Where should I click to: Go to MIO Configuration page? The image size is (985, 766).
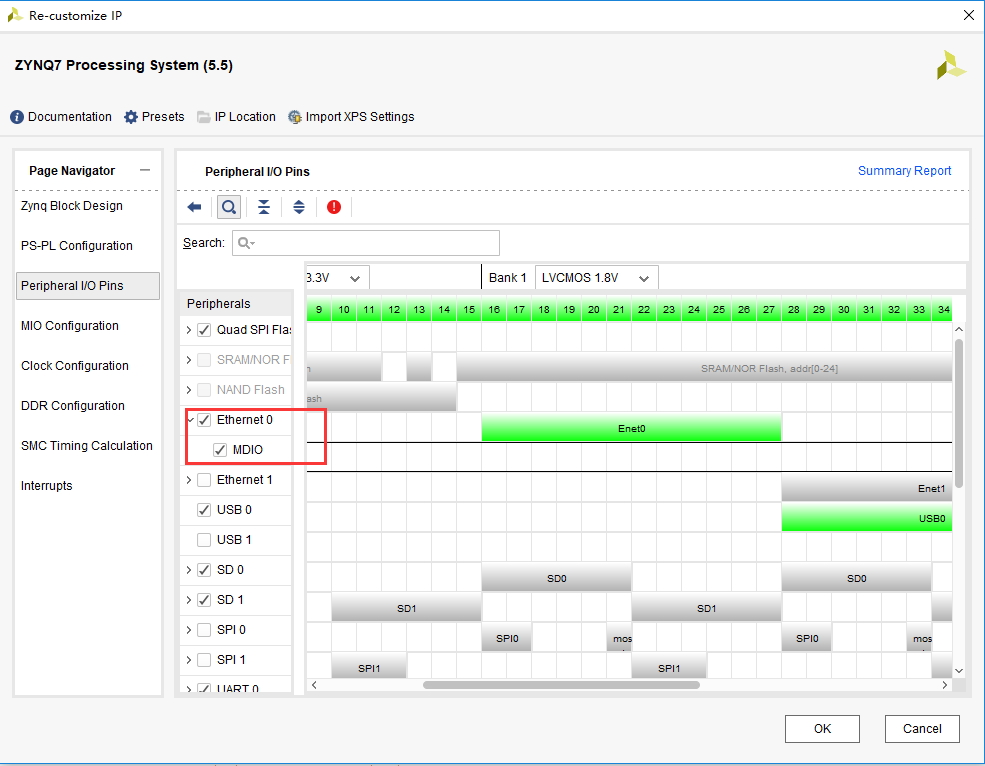point(70,326)
